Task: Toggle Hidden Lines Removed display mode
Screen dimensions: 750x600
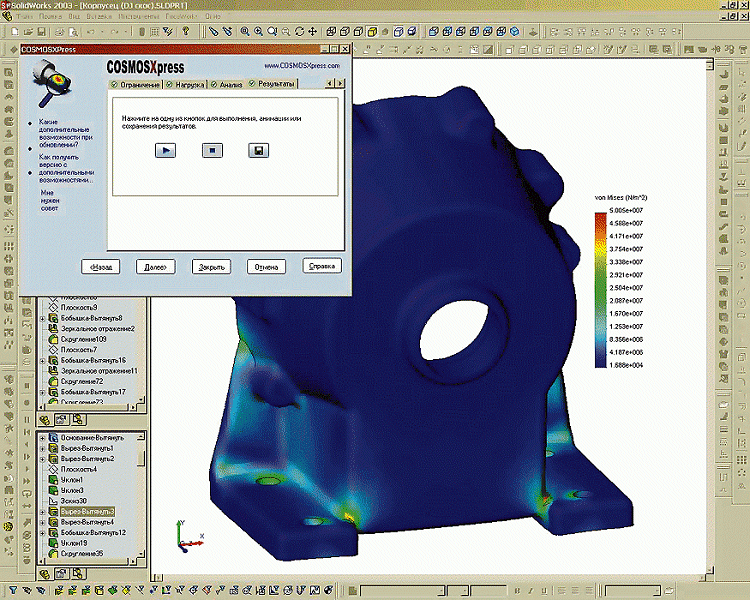Action: [358, 32]
